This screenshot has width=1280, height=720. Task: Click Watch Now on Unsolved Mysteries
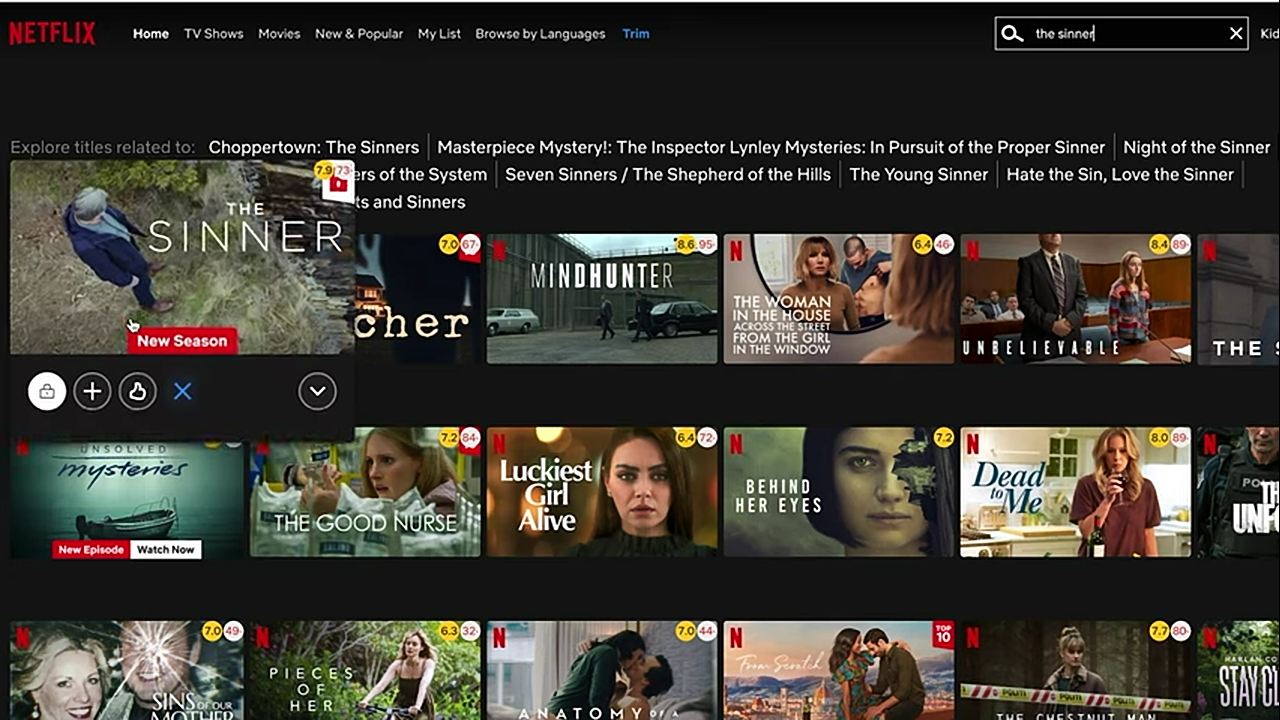[166, 549]
